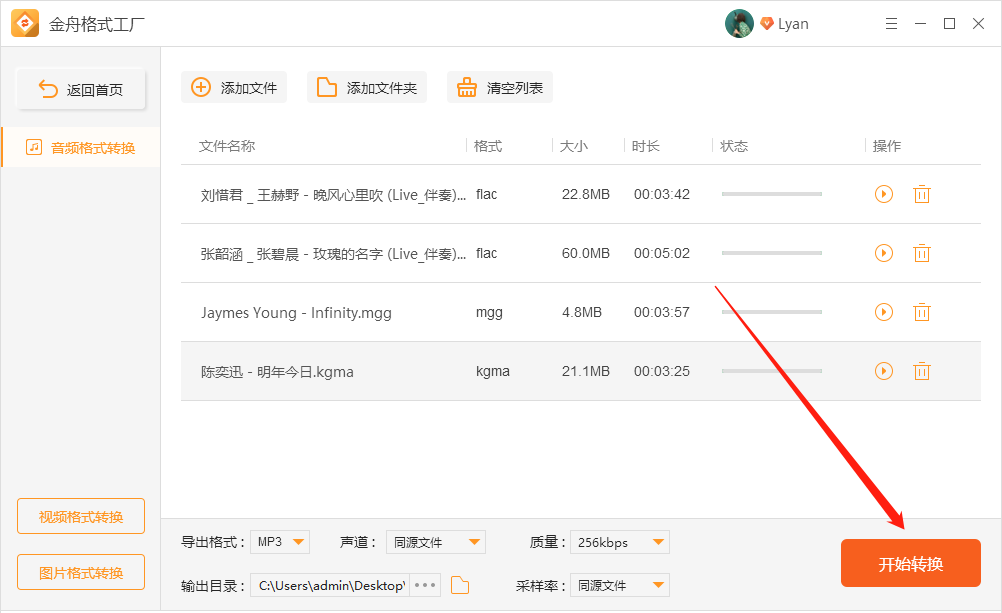Delete Jaymes Young - Infinity.mgg from list
1002x613 pixels.
click(921, 312)
